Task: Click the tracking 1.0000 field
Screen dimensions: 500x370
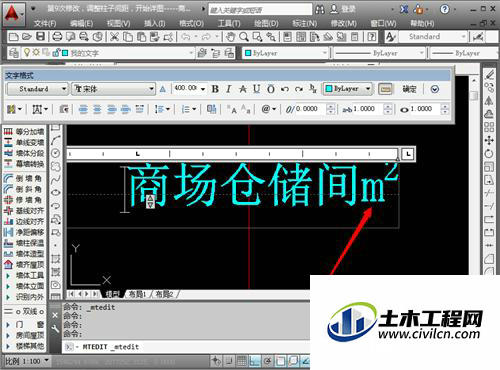Action: (x=368, y=109)
